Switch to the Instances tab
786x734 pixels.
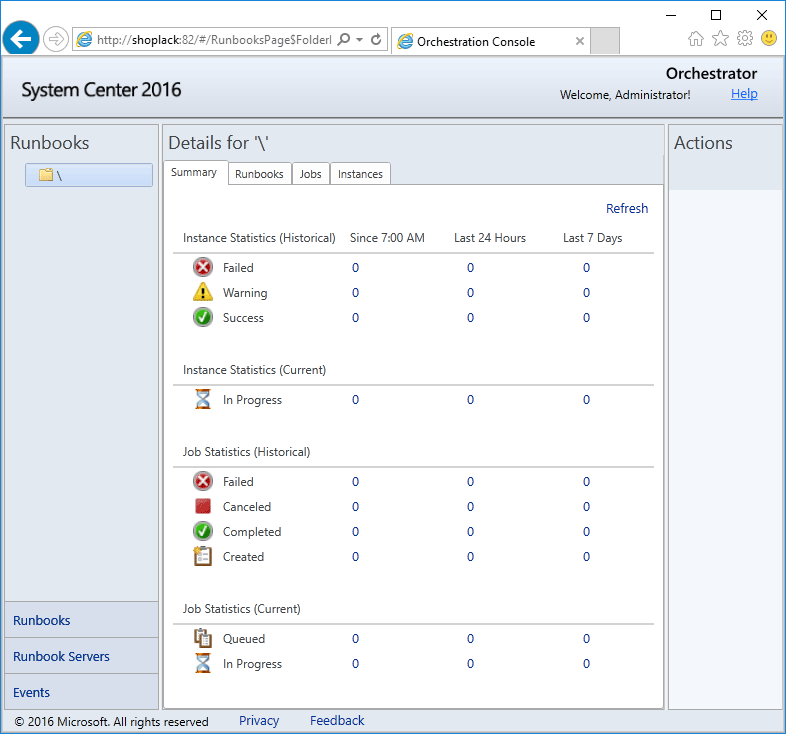360,174
